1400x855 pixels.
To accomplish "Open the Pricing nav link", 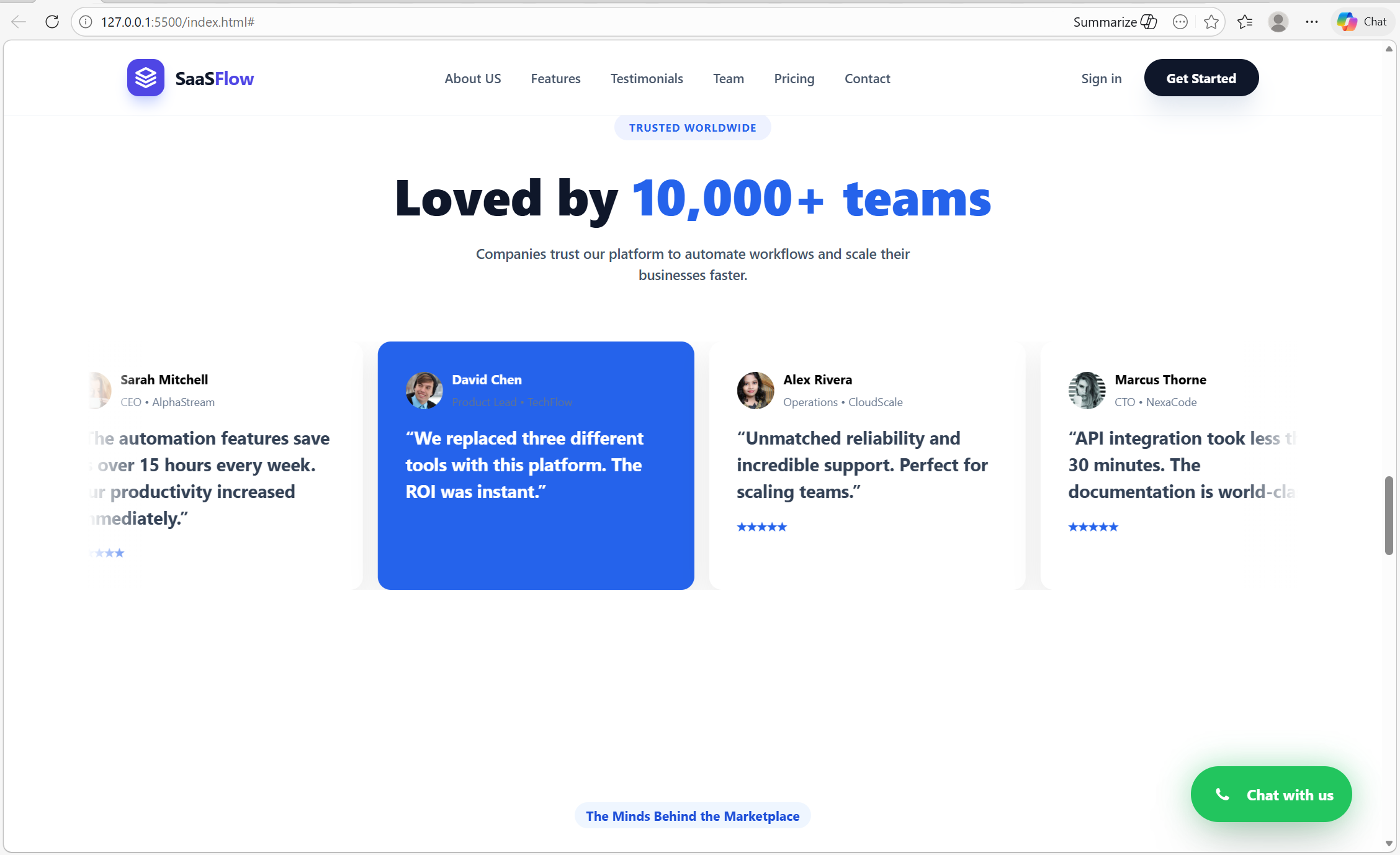I will (794, 79).
